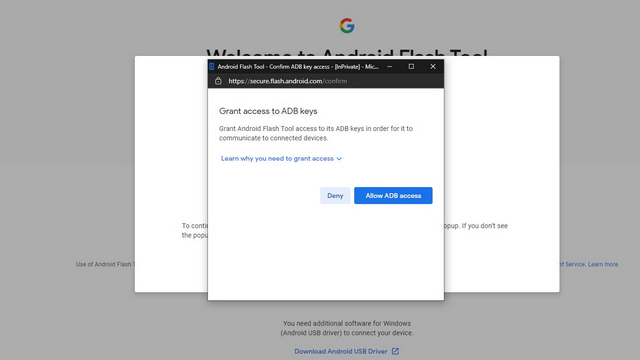640x360 pixels.
Task: Minimize the Confirm ADB key access popup
Action: [390, 67]
